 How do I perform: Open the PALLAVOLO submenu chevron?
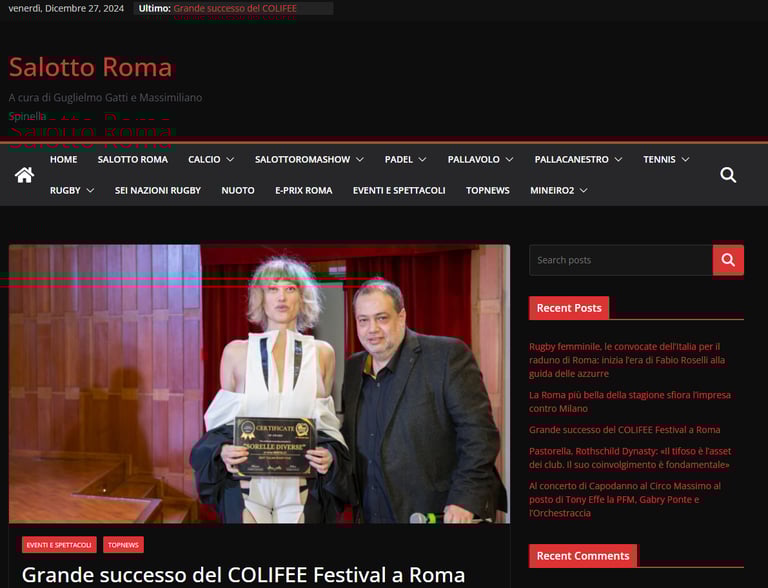tap(509, 160)
